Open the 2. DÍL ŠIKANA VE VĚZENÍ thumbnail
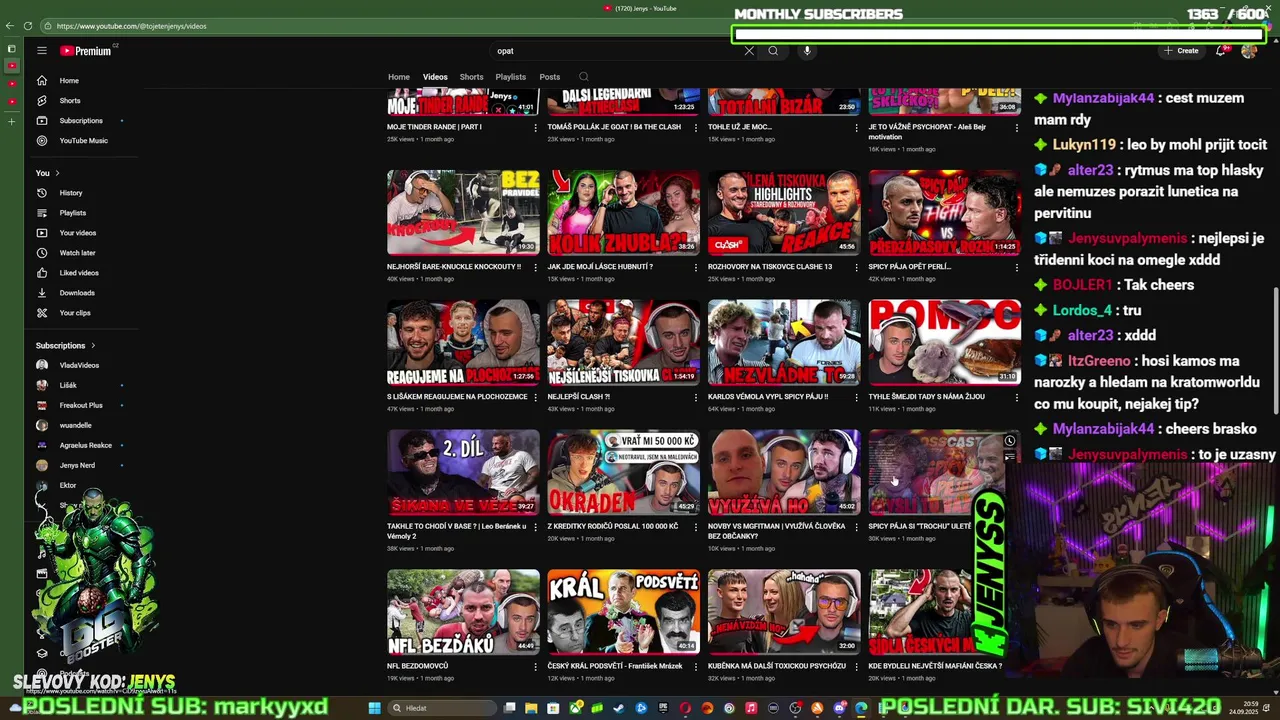Image resolution: width=1280 pixels, height=720 pixels. click(463, 472)
